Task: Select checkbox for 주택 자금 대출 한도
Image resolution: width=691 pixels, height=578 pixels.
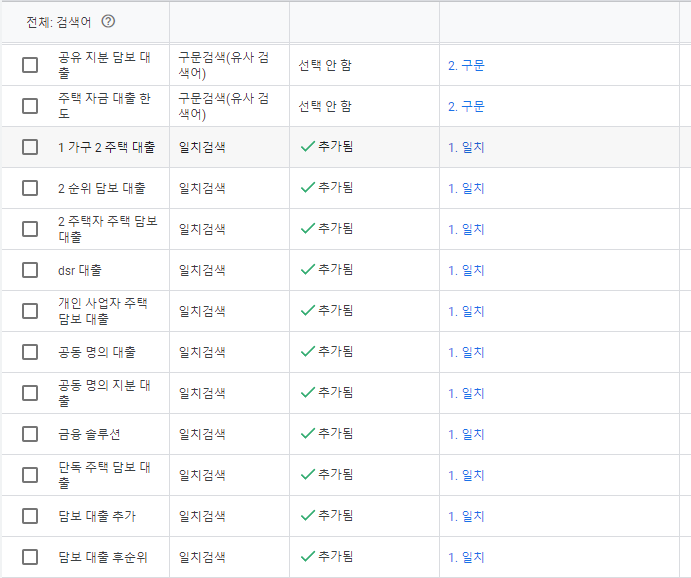Action: coord(30,106)
